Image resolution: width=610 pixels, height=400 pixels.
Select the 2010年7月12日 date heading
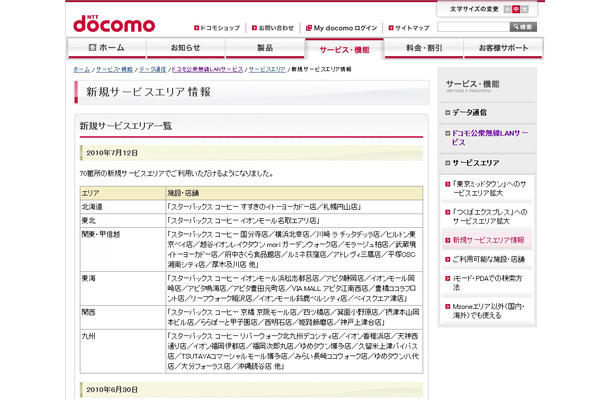(x=112, y=153)
